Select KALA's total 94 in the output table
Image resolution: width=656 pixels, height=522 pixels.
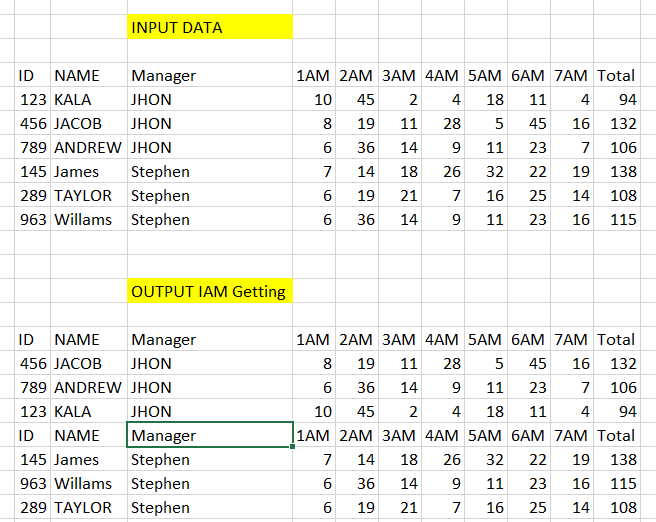coord(617,411)
